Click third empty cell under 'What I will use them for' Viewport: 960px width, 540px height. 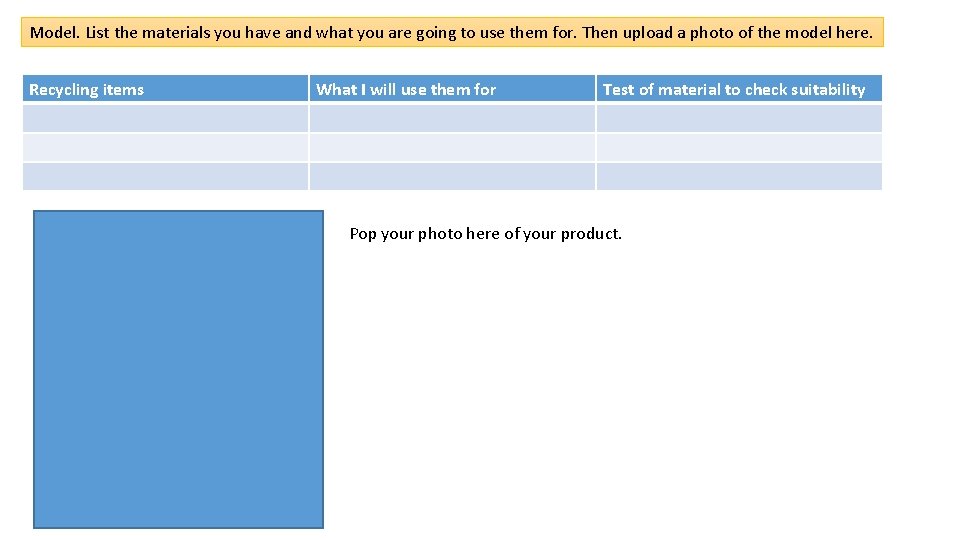click(x=452, y=176)
